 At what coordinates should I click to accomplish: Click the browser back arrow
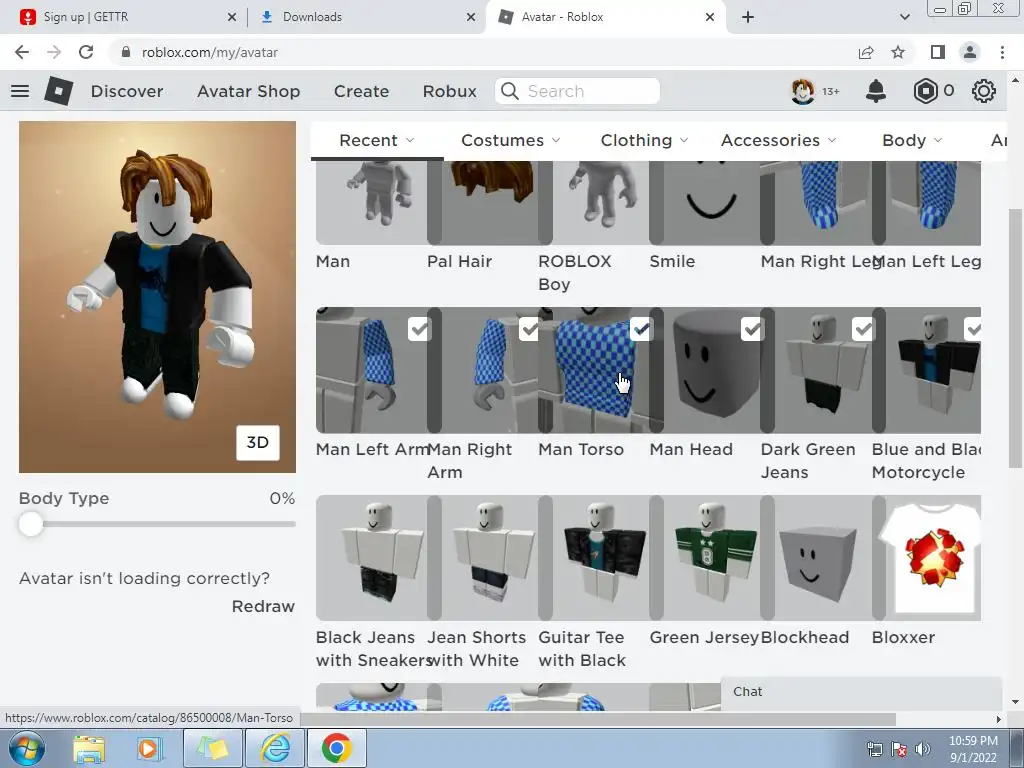pyautogui.click(x=22, y=52)
